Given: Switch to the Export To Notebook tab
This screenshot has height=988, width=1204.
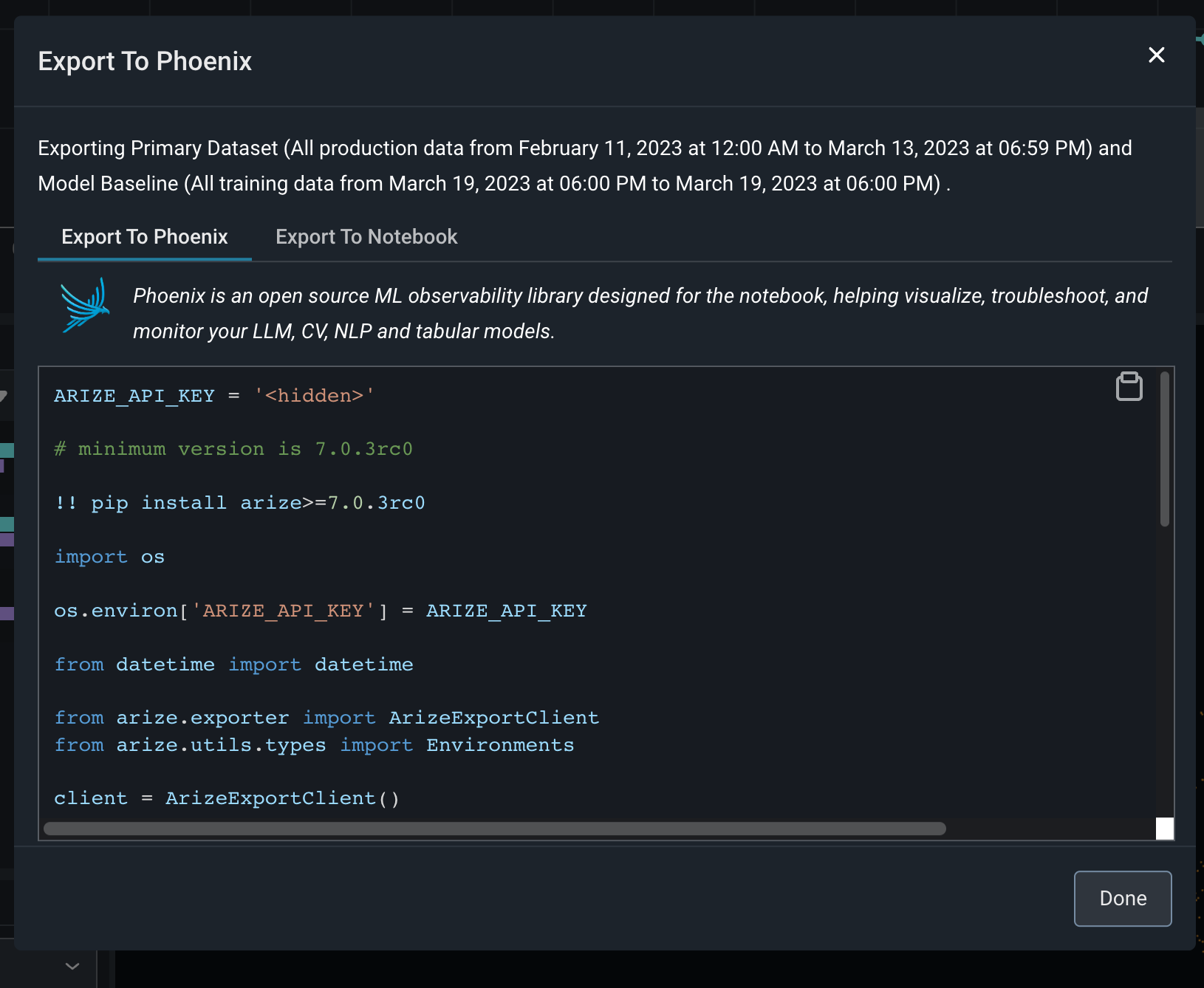Looking at the screenshot, I should pos(366,237).
